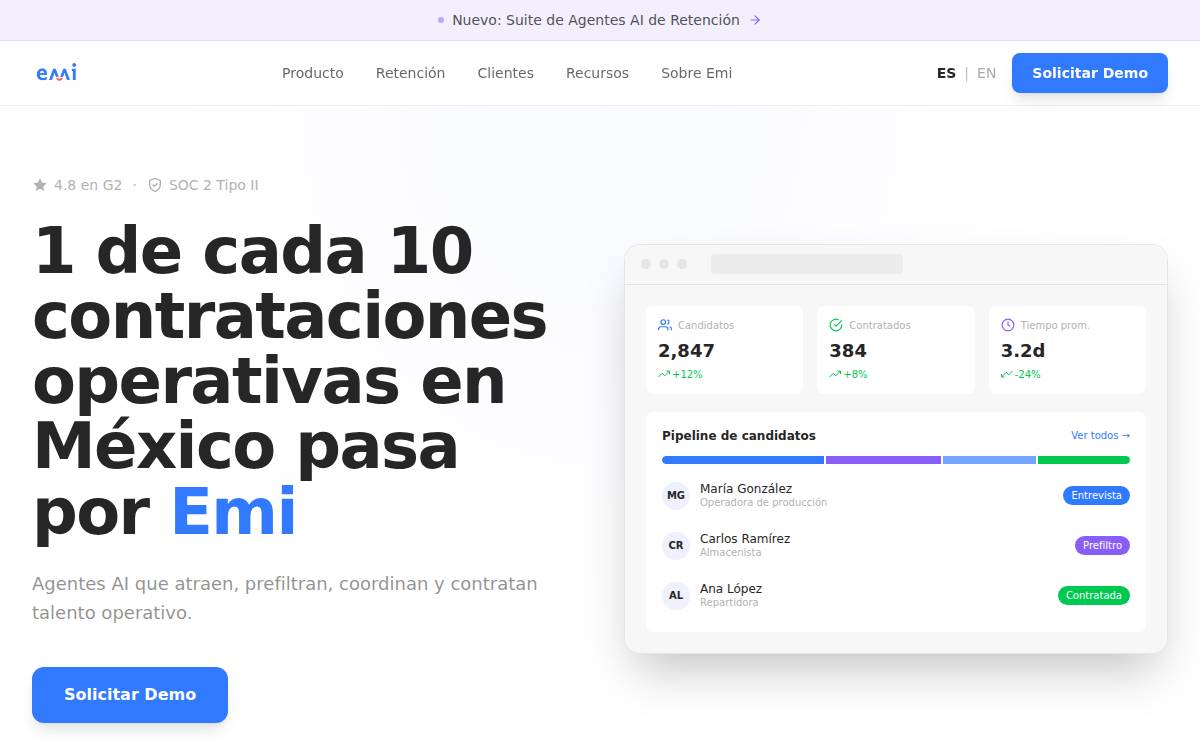Click the Almacenista label

pos(731,553)
